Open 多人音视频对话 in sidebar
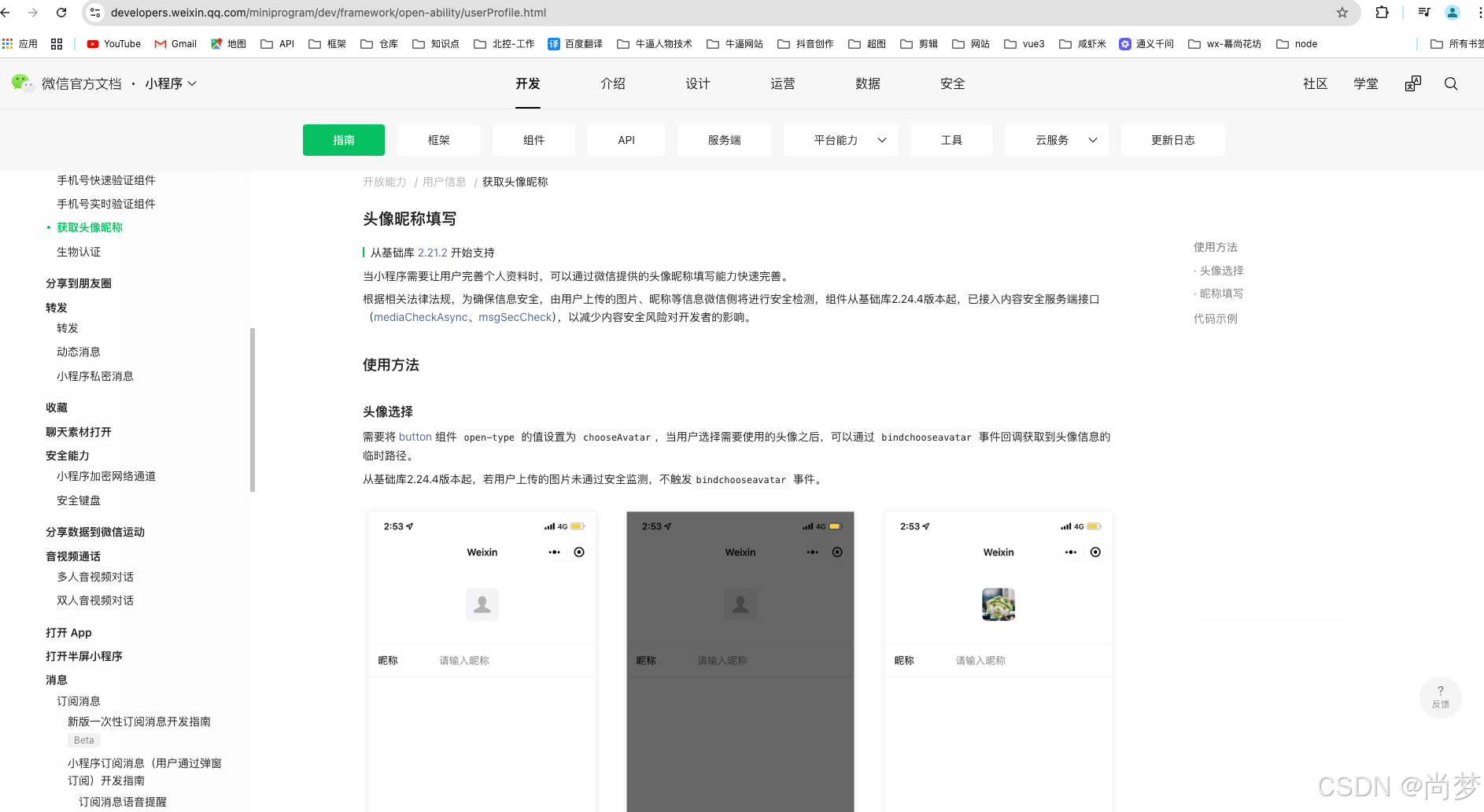 point(95,577)
